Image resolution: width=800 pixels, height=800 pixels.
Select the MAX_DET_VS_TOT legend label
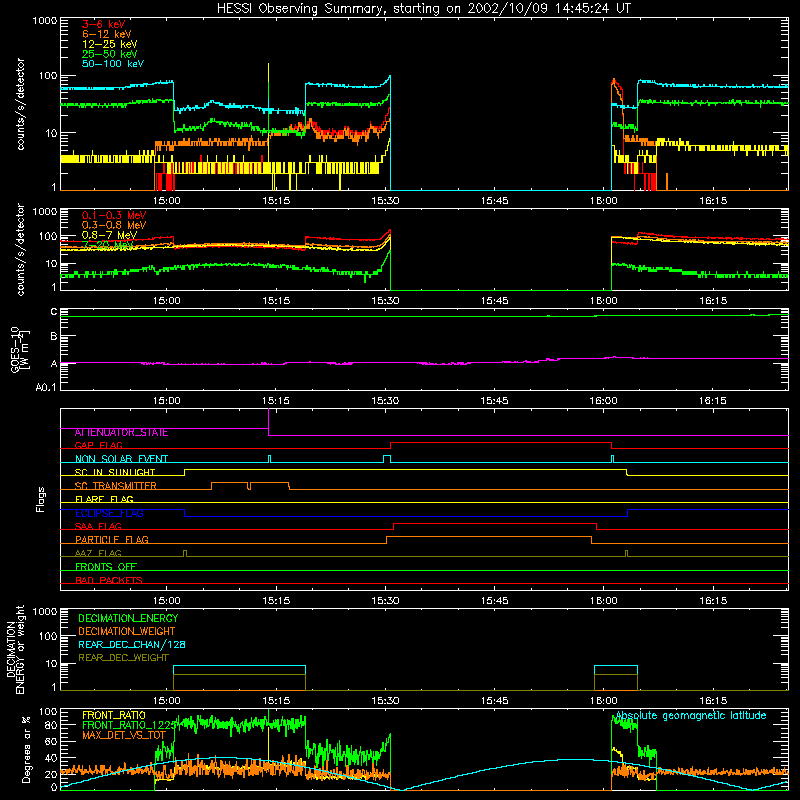tap(124, 735)
